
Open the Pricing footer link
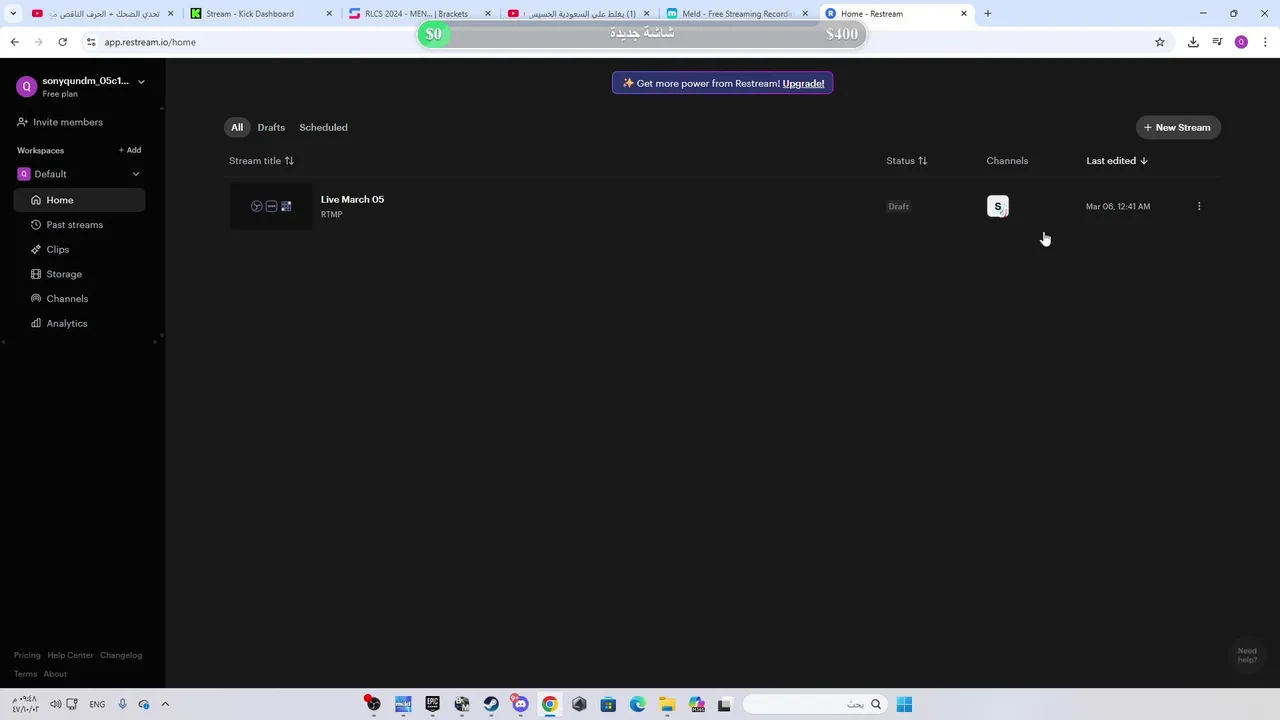coord(27,655)
